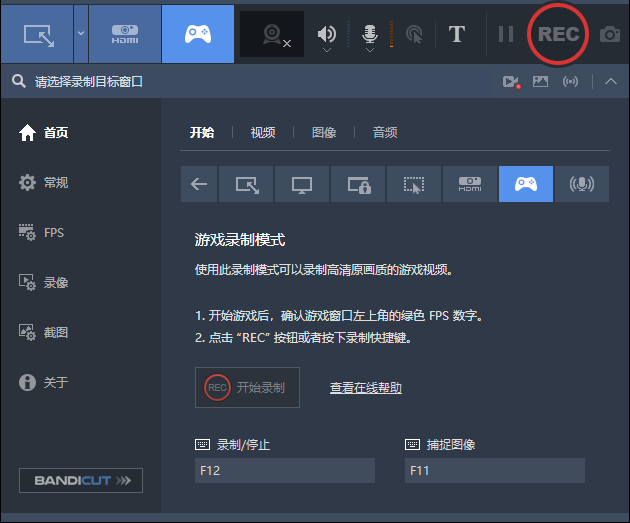
Task: Start recording with top REC button
Action: pos(558,34)
